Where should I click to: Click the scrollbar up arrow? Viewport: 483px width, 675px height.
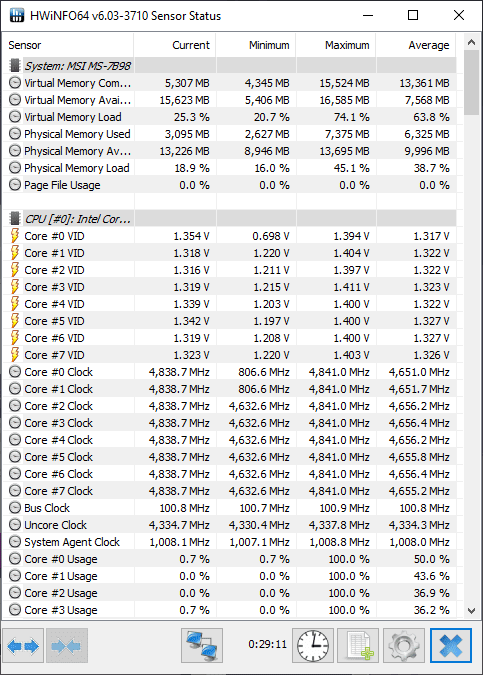pos(471,43)
